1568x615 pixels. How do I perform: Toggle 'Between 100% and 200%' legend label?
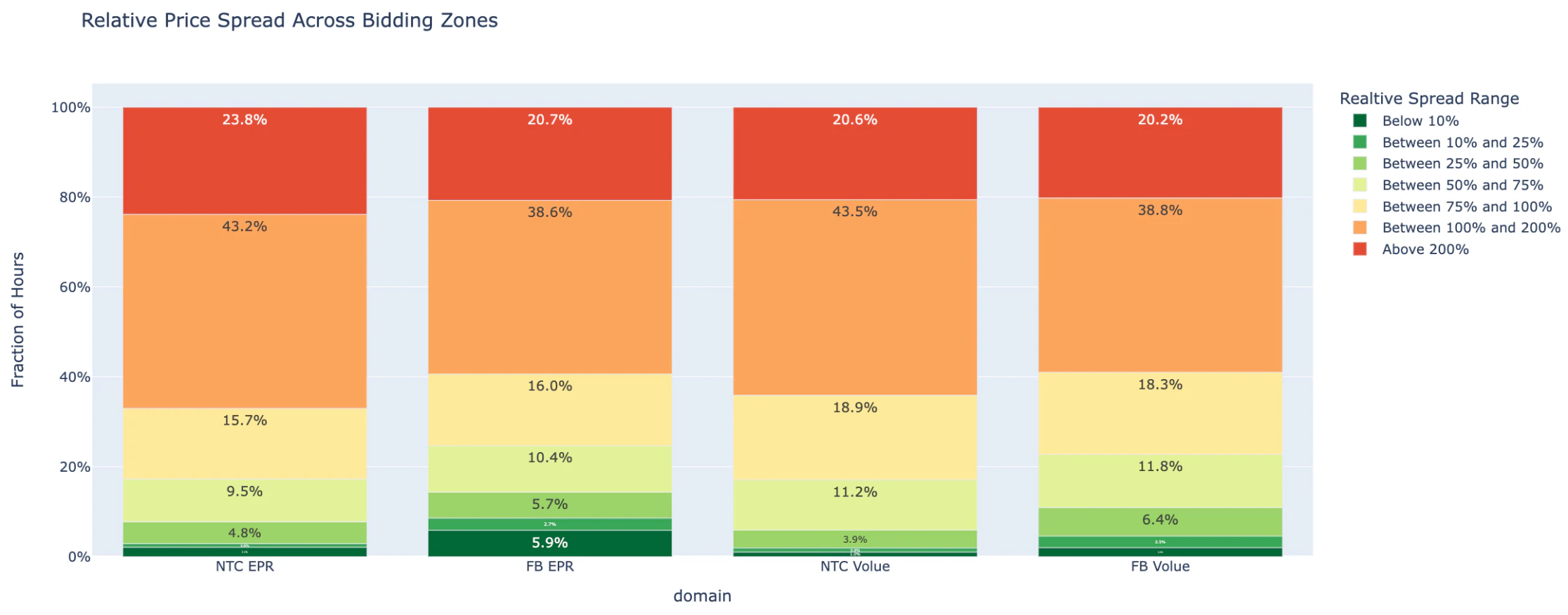point(1470,228)
